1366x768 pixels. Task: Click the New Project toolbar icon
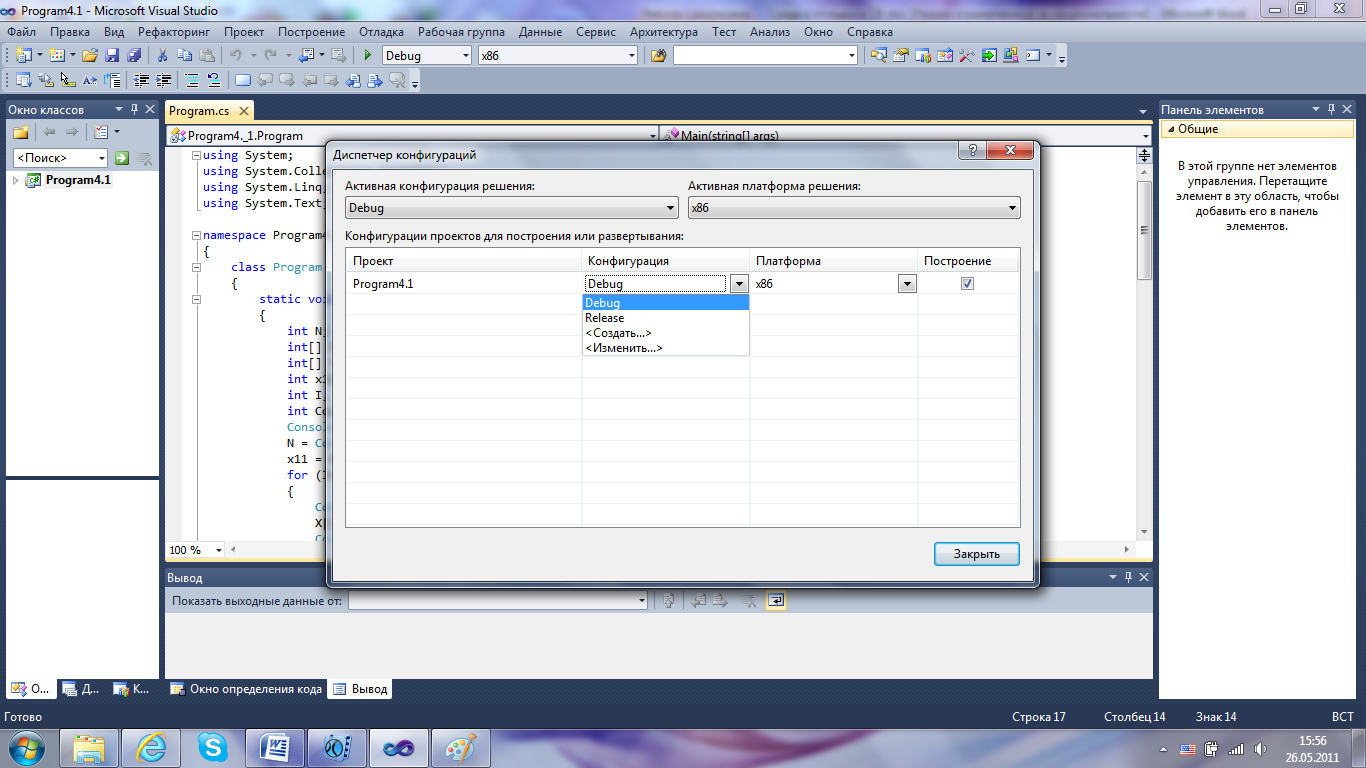23,55
